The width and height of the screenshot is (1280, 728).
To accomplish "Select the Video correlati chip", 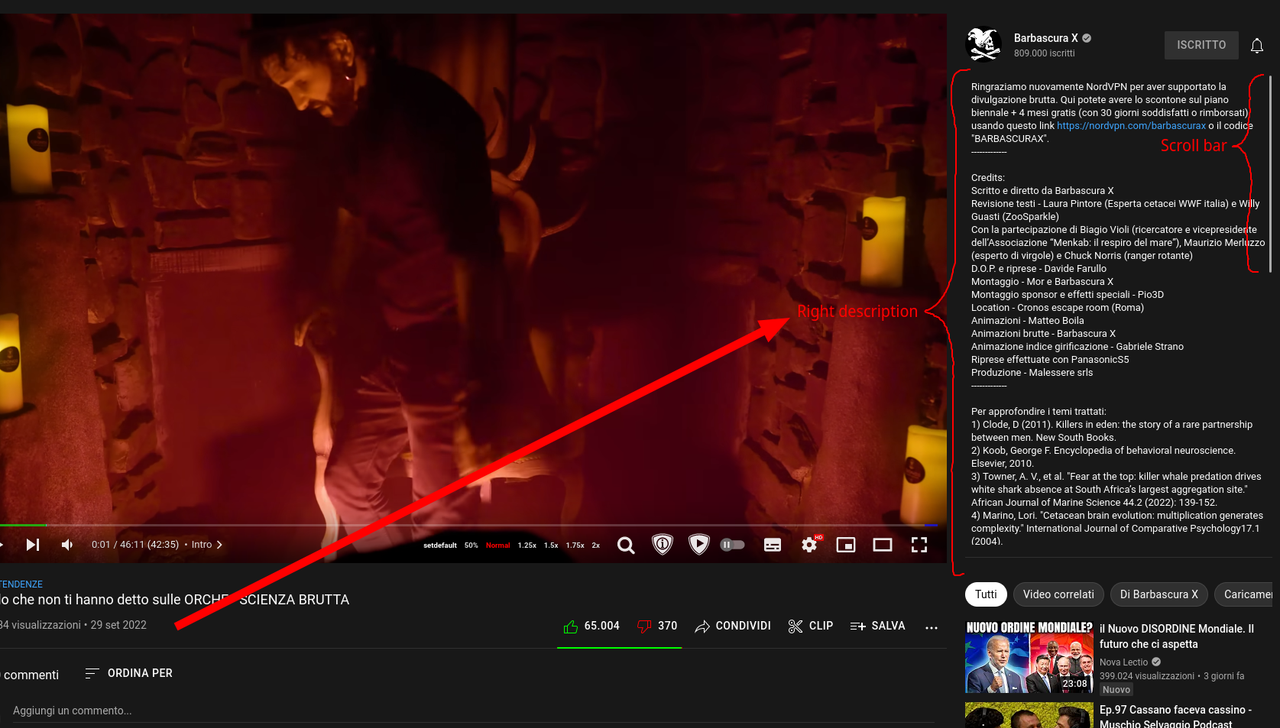I will [1059, 594].
